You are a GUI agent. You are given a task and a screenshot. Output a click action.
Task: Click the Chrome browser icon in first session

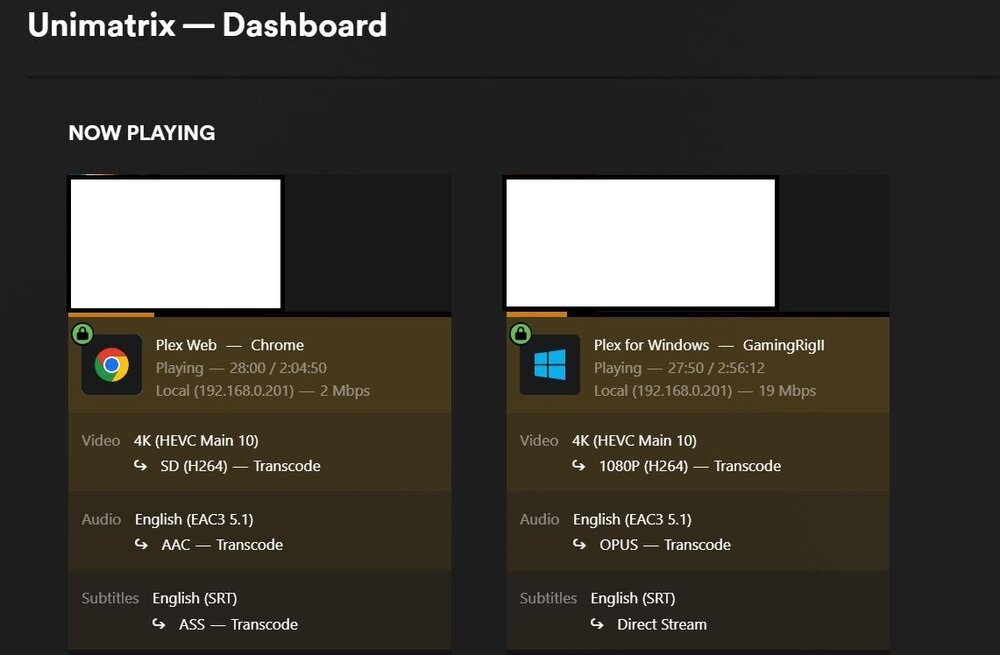(112, 365)
